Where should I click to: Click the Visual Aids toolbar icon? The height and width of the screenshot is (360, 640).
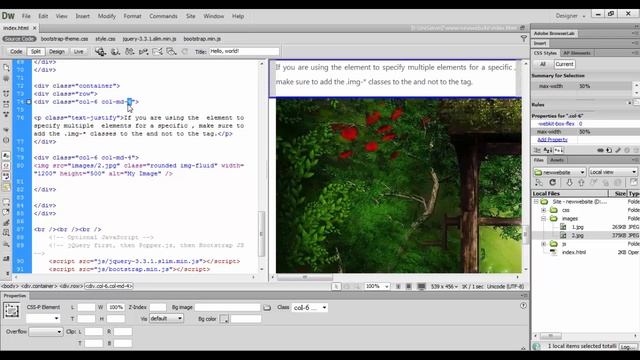point(171,51)
